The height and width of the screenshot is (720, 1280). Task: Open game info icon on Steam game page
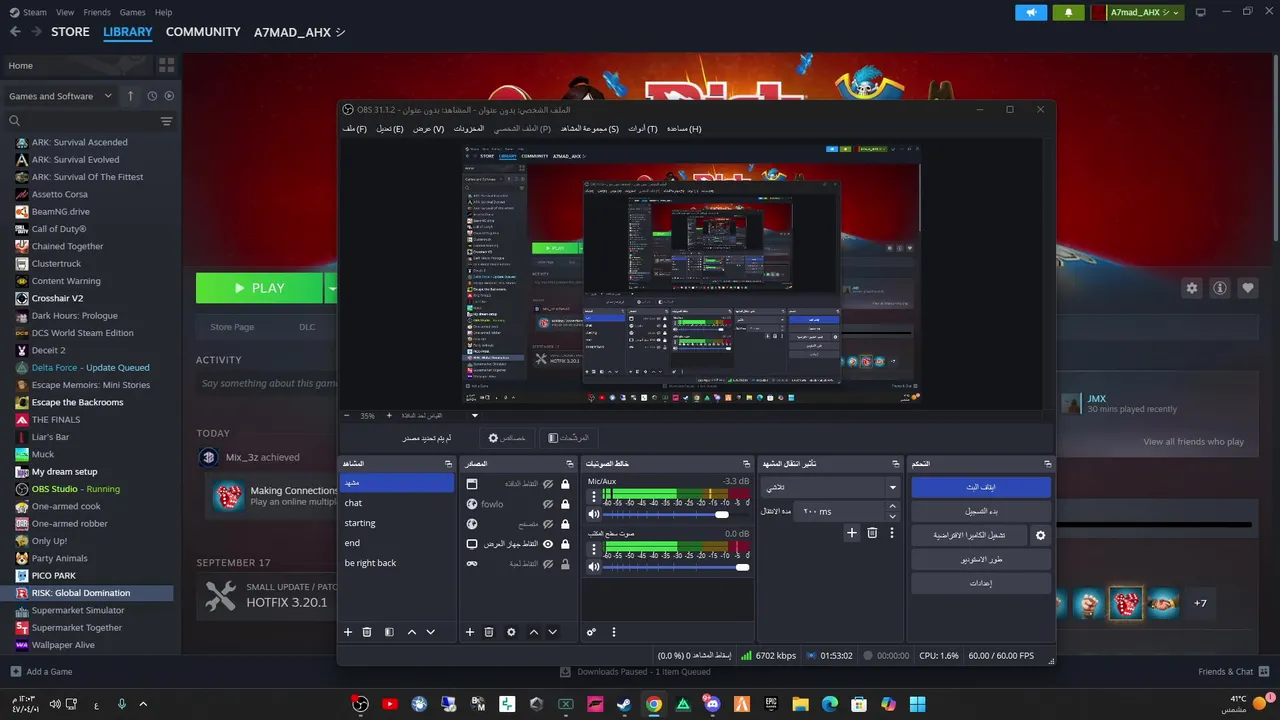coord(1220,288)
